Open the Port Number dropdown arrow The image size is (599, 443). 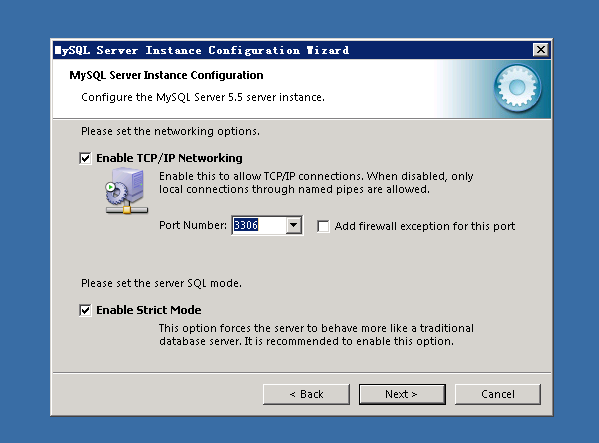[293, 225]
